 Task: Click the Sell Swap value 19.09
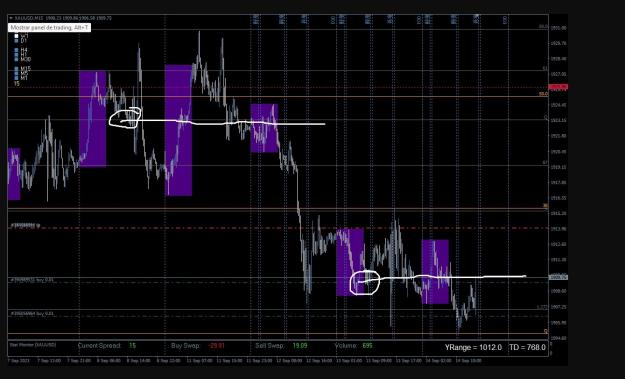300,346
